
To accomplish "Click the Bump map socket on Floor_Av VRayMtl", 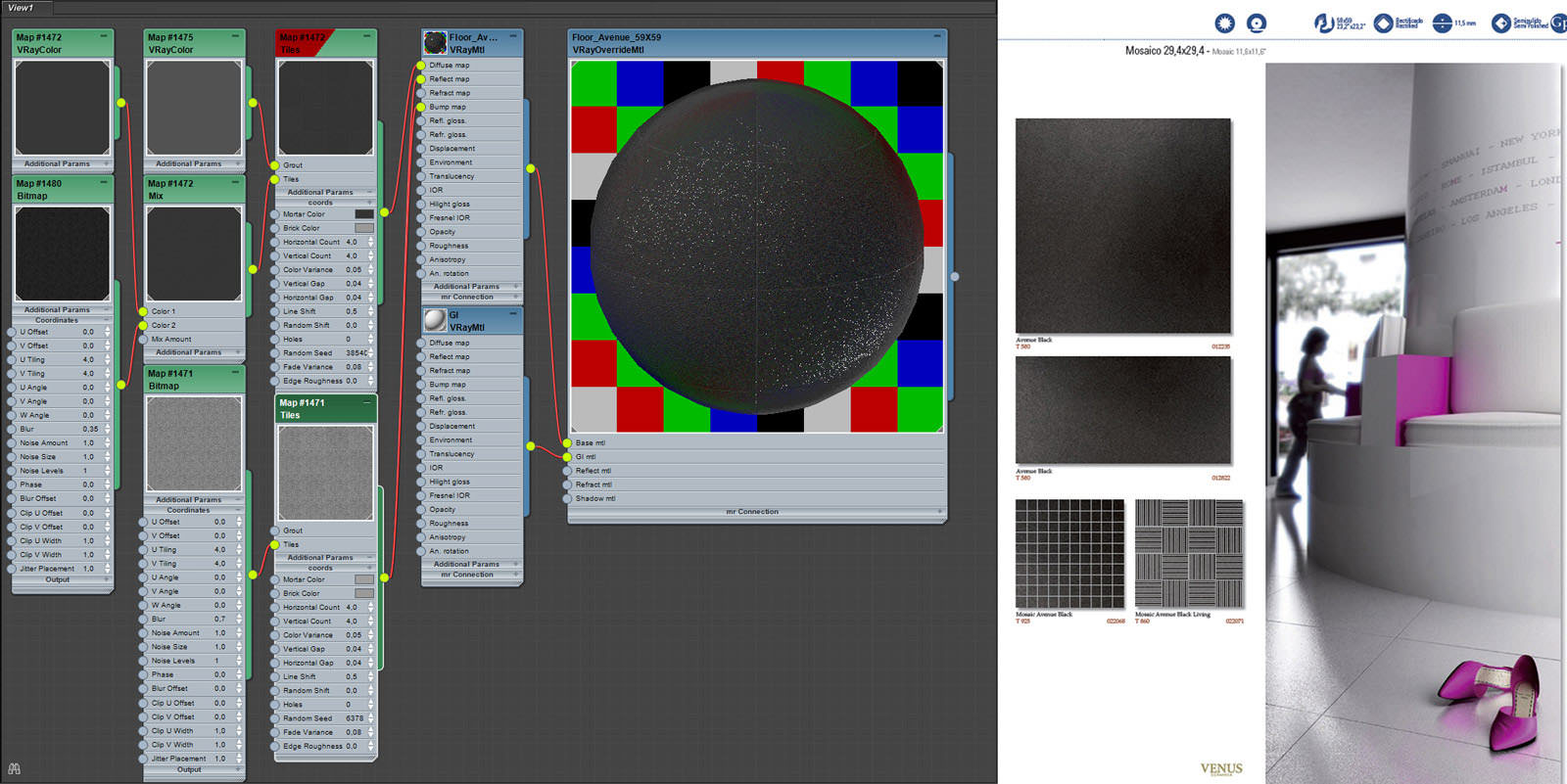I will click(x=421, y=107).
